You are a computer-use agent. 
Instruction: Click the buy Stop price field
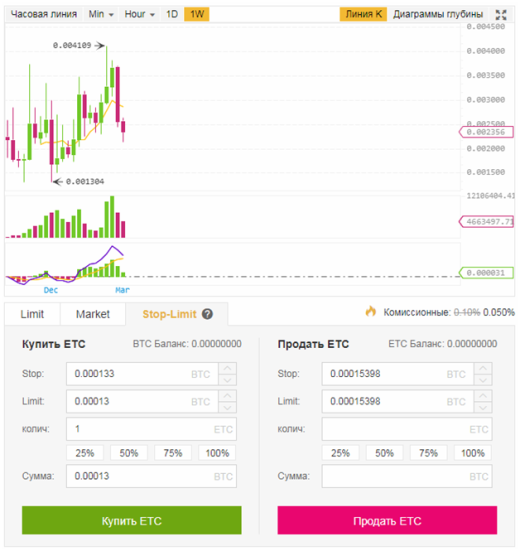pyautogui.click(x=142, y=374)
